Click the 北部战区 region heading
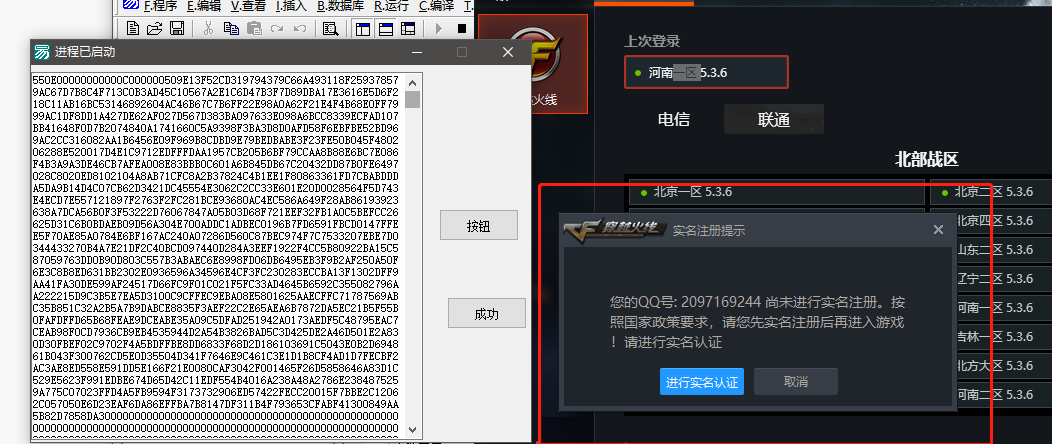 click(927, 159)
